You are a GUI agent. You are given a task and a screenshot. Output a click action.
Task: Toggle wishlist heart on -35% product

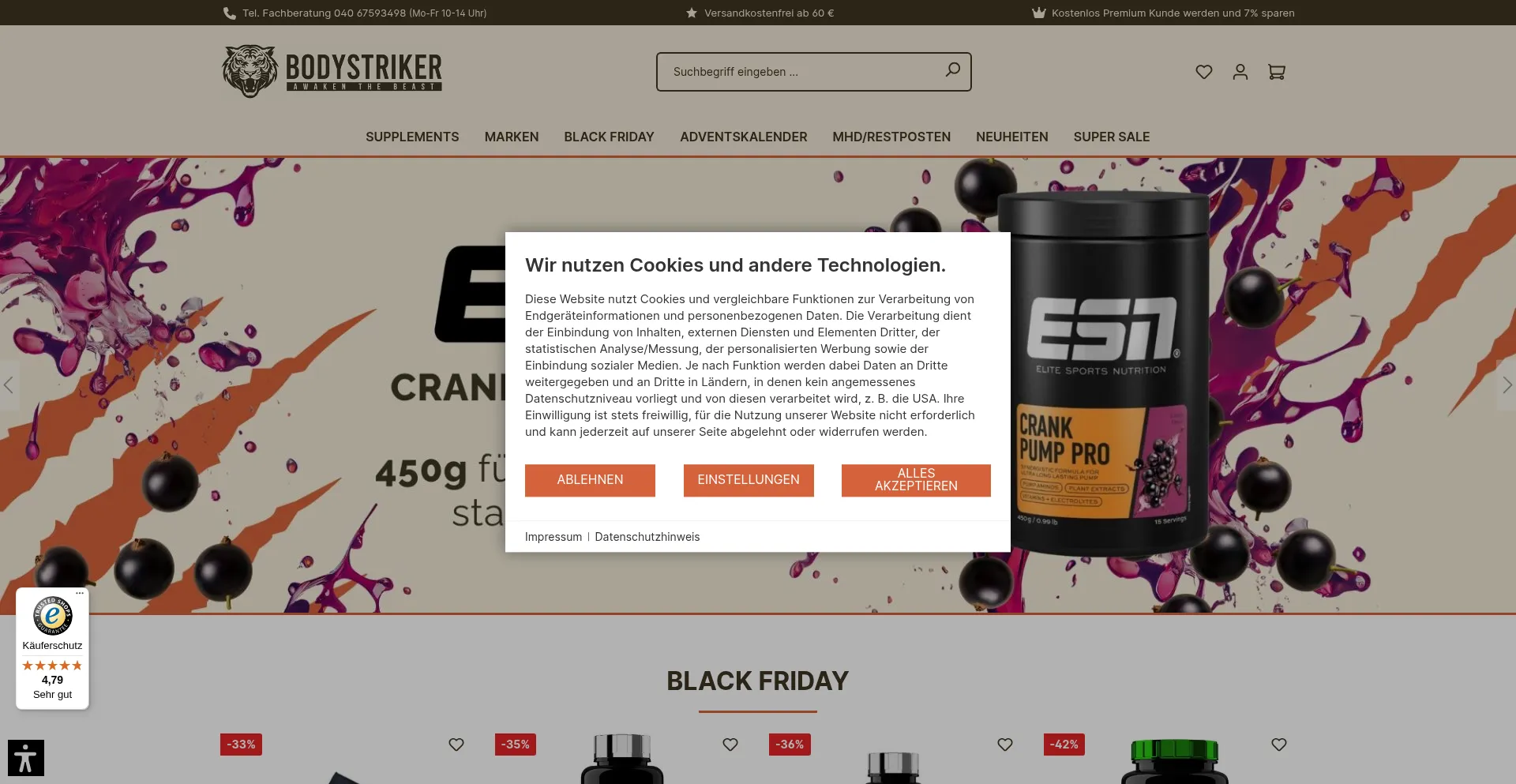pyautogui.click(x=730, y=745)
